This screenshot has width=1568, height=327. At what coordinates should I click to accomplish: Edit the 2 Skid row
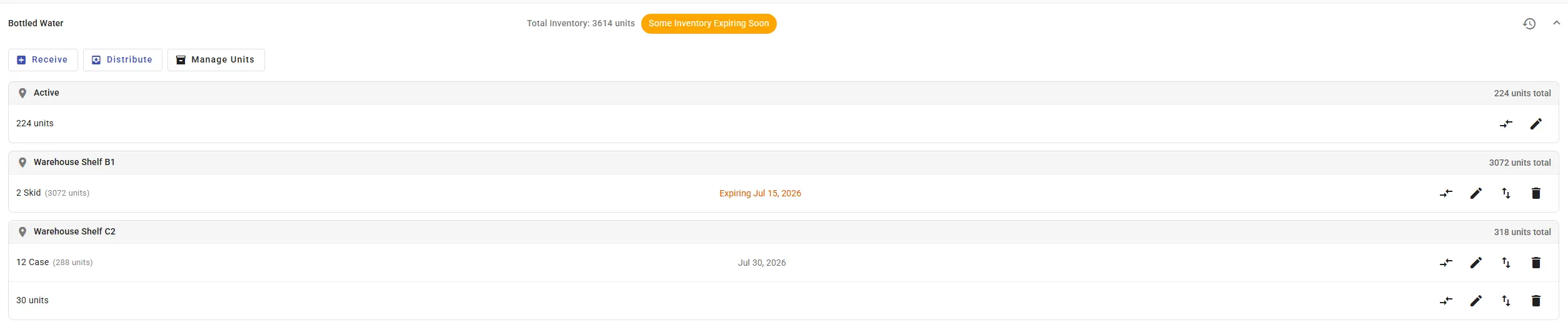click(1476, 193)
